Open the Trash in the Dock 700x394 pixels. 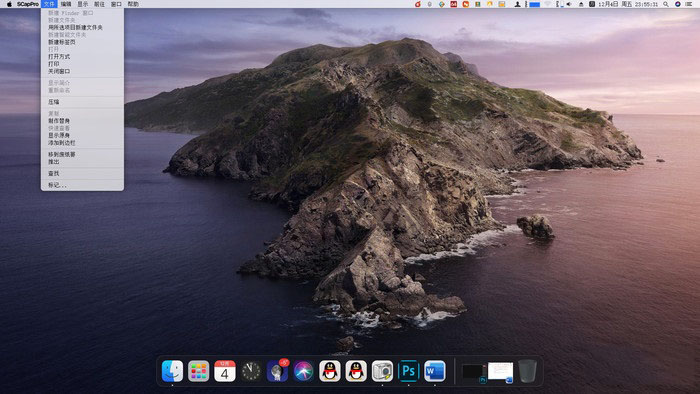point(527,371)
